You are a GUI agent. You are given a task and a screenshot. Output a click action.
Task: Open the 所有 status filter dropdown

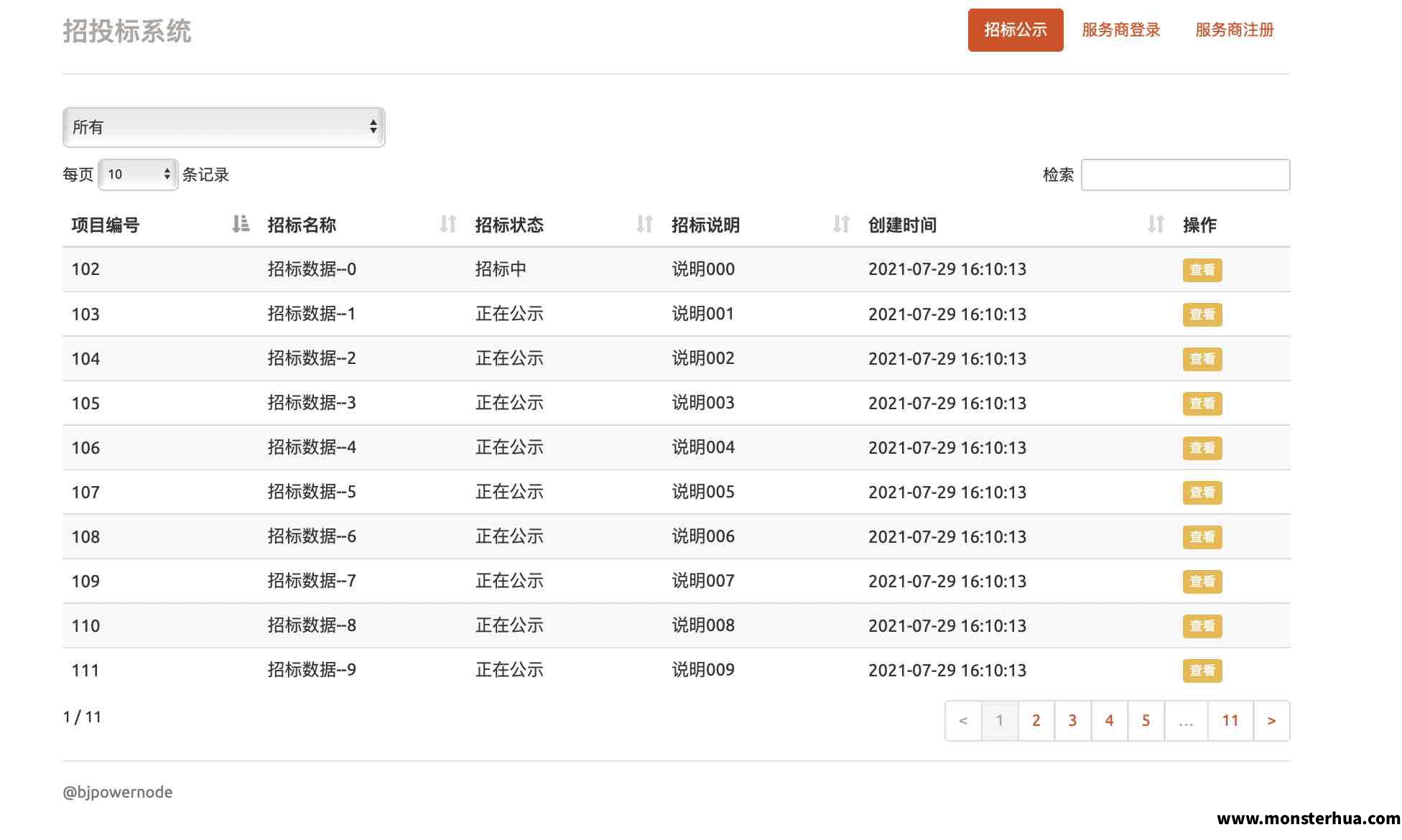[x=224, y=127]
